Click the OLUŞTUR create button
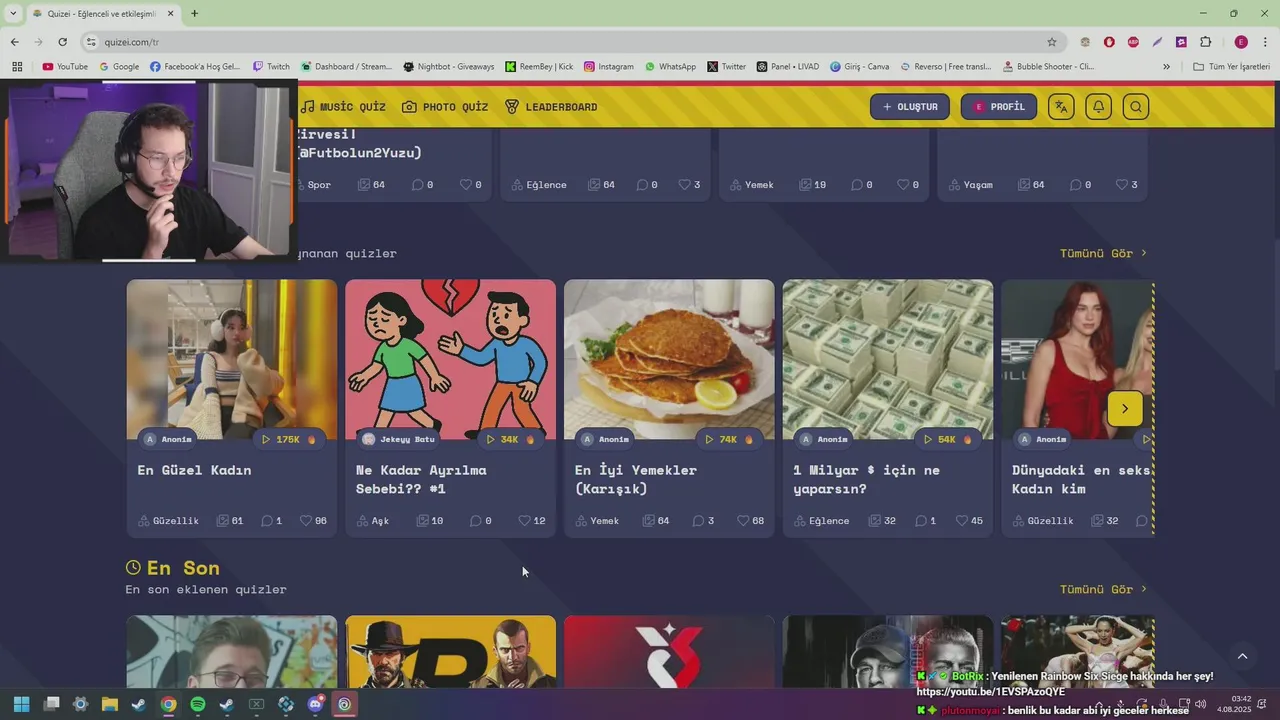Image resolution: width=1280 pixels, height=720 pixels. [x=910, y=107]
